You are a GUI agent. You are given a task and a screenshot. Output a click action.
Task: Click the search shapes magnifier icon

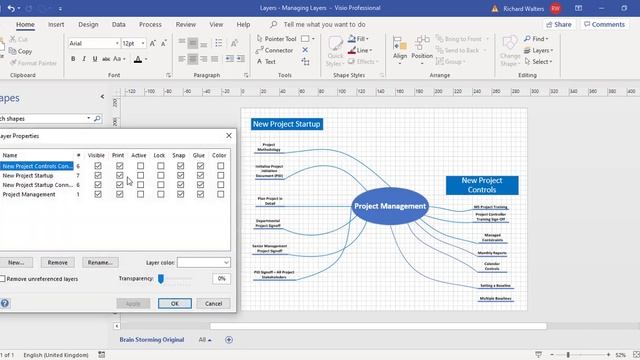pyautogui.click(x=97, y=118)
